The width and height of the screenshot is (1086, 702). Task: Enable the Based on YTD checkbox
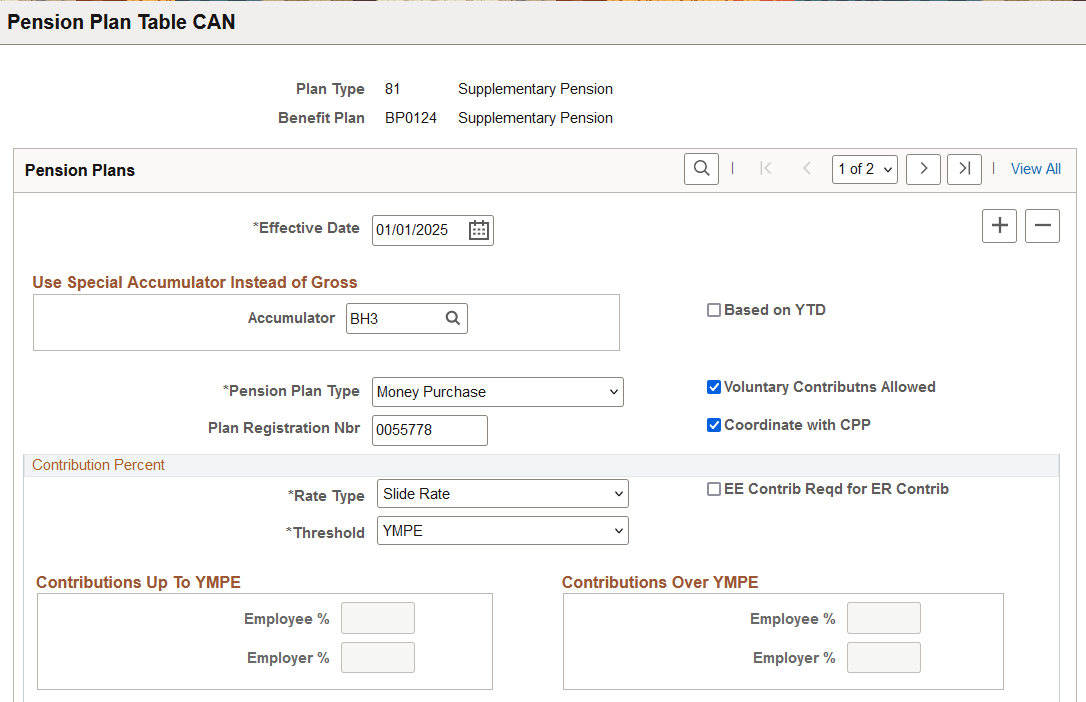click(x=713, y=310)
